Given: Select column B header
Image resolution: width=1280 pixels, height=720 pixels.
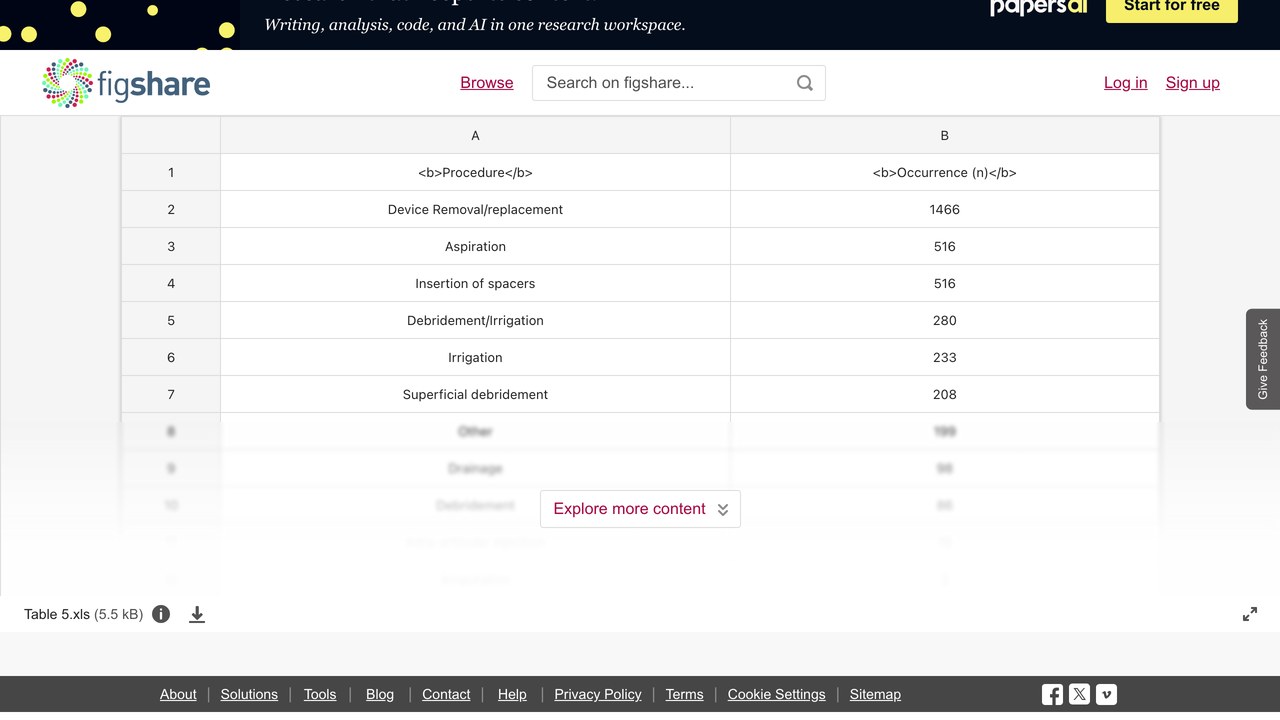Looking at the screenshot, I should tap(945, 135).
